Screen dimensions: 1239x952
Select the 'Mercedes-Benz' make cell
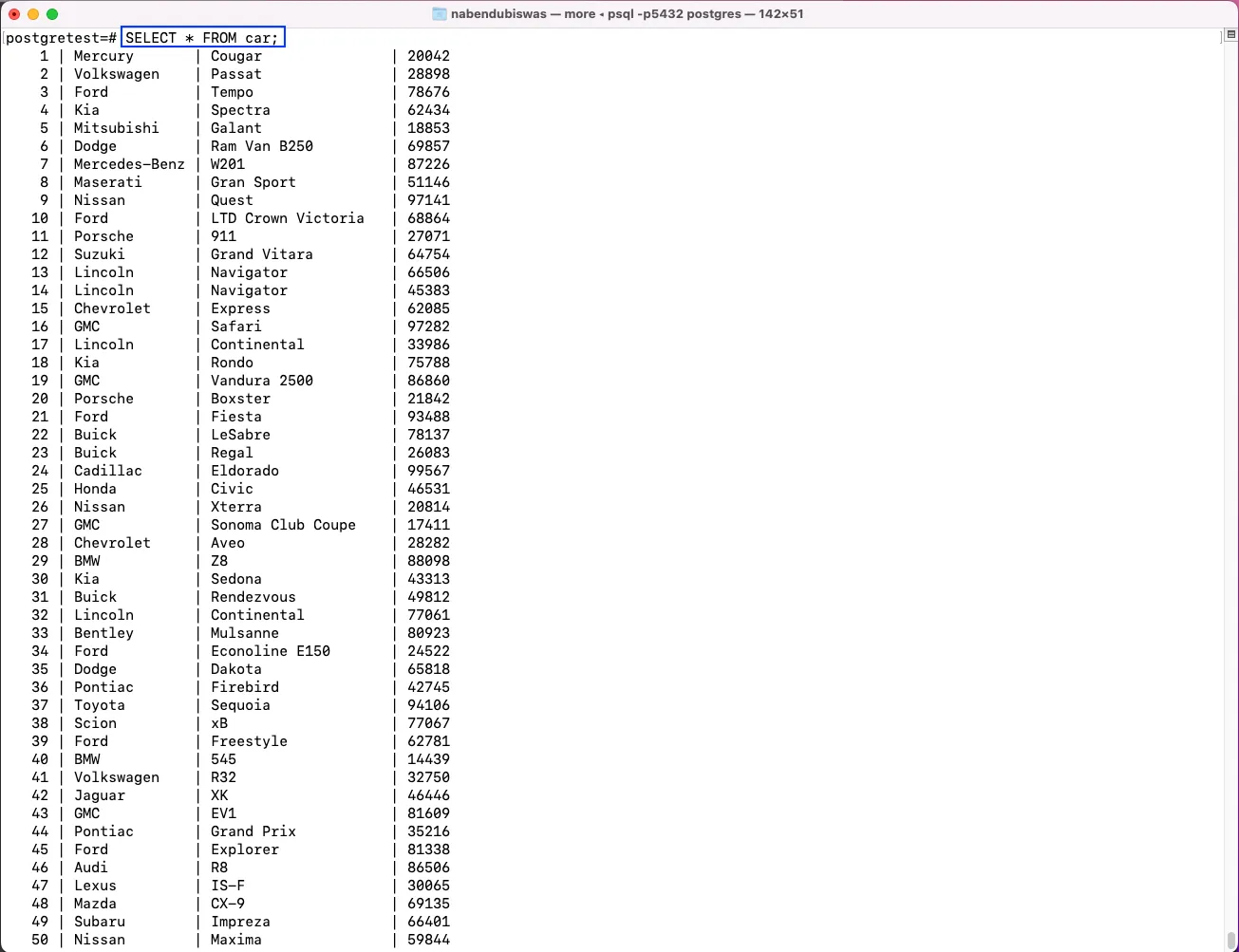[129, 164]
